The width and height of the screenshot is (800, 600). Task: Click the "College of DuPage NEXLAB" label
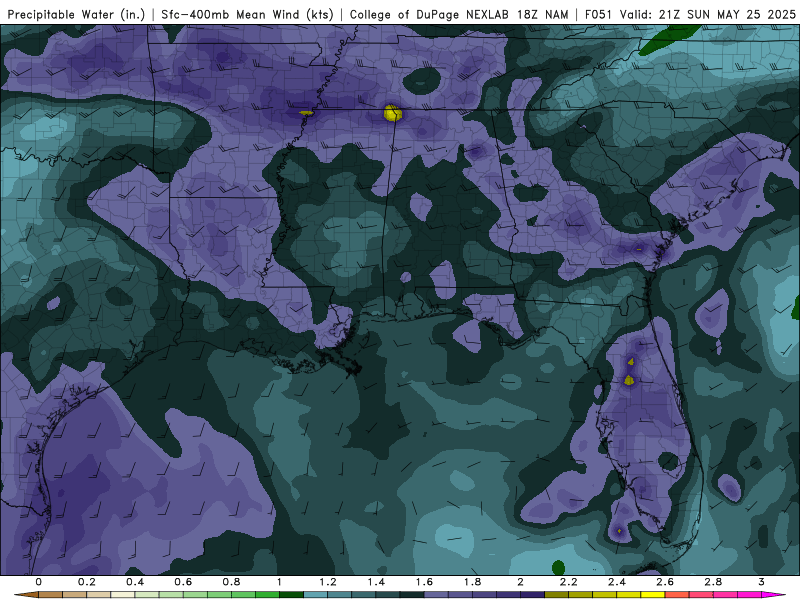click(430, 15)
